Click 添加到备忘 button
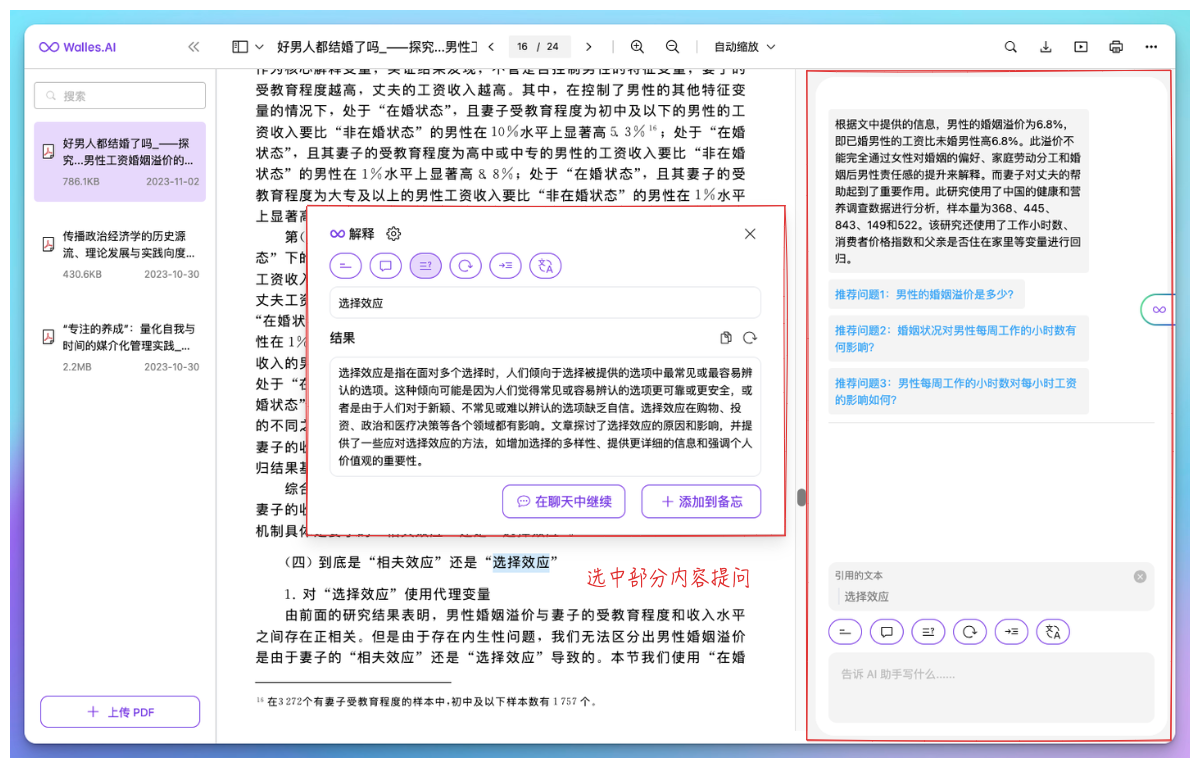 coord(701,502)
